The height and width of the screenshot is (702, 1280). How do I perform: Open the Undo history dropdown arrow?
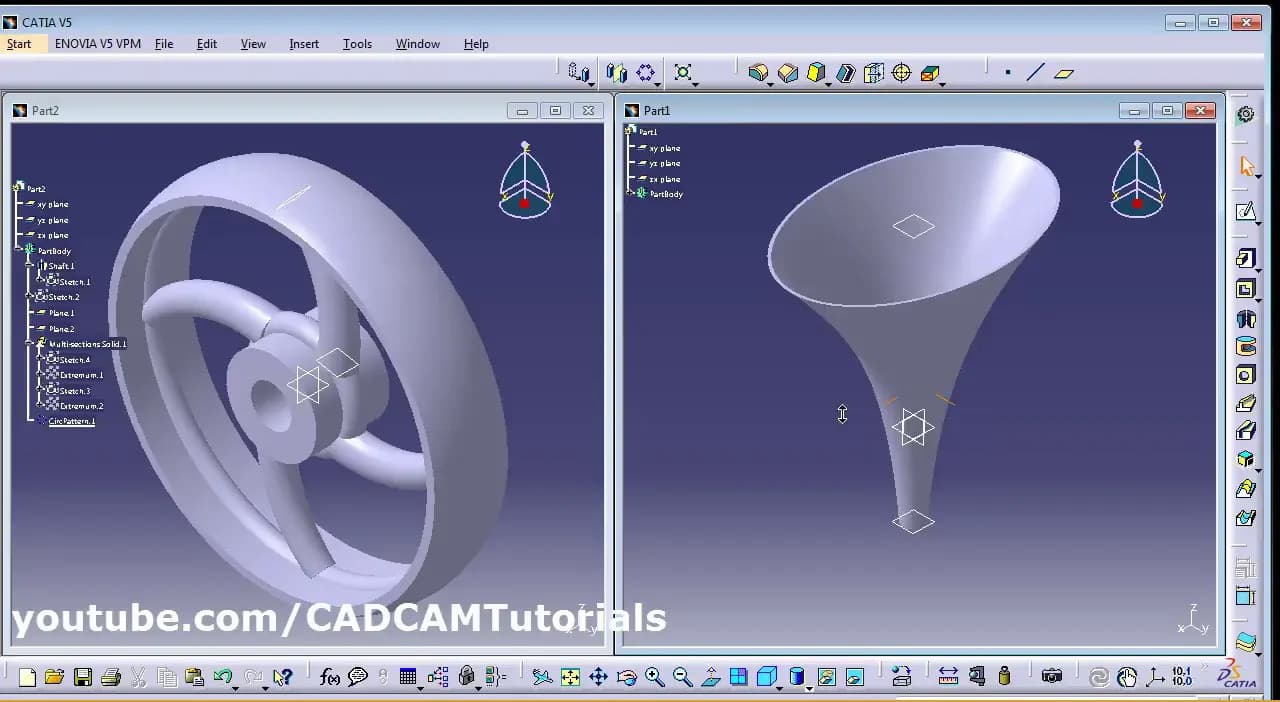click(235, 687)
